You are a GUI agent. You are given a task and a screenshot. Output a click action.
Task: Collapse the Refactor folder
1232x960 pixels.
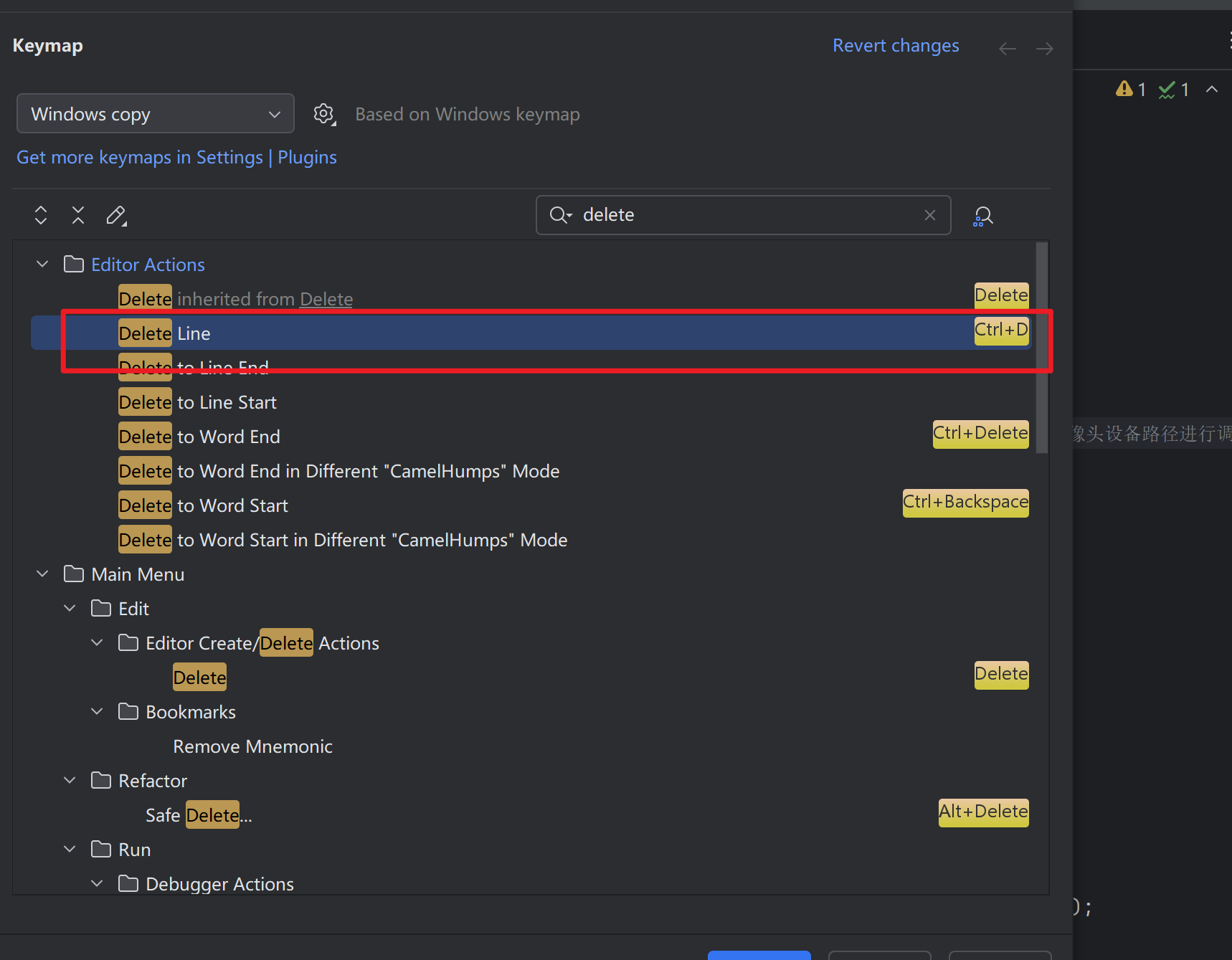(70, 780)
